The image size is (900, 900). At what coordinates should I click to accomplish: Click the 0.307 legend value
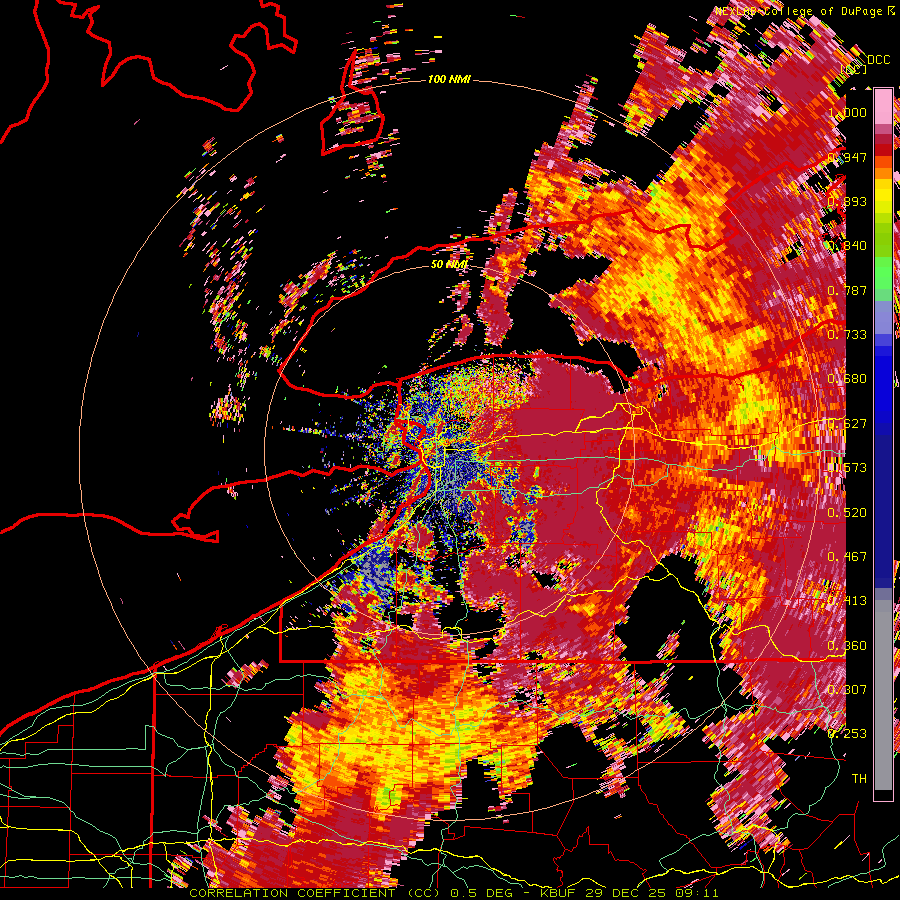click(847, 690)
